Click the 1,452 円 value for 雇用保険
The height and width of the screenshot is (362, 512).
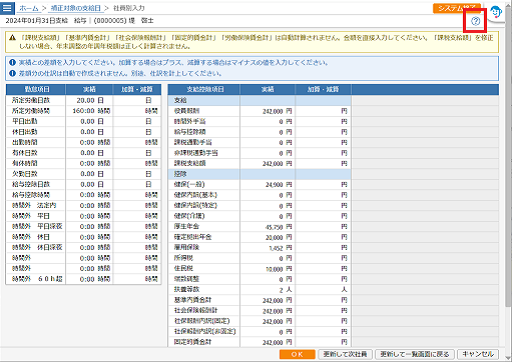(x=280, y=248)
